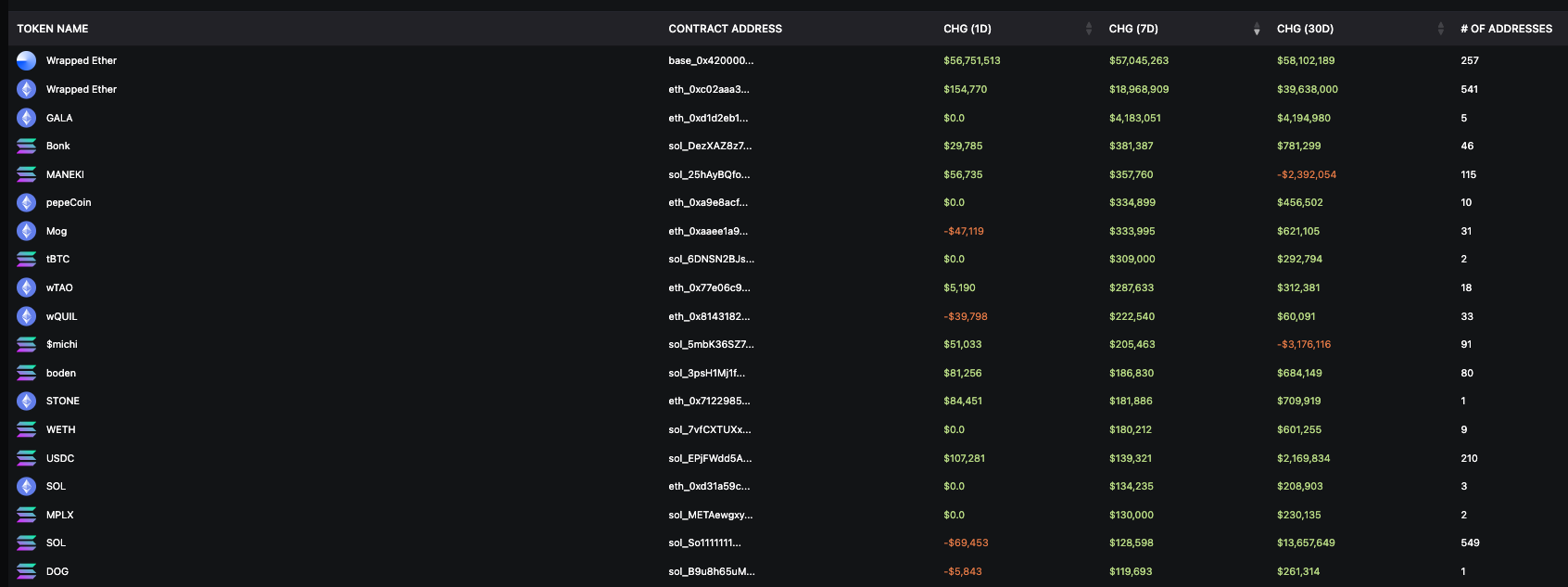Select the boden token name
This screenshot has height=587, width=1568.
(61, 373)
